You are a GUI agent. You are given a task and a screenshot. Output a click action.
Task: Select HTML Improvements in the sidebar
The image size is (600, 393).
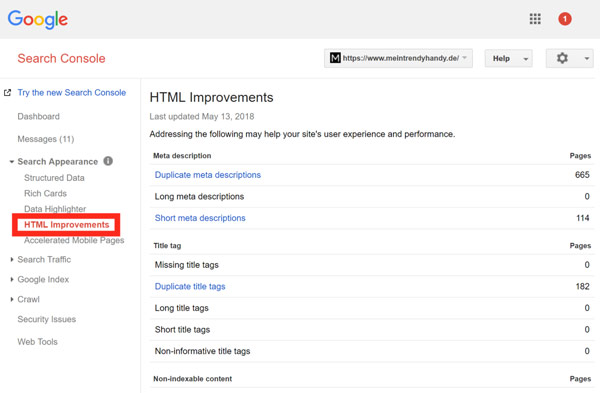[67, 225]
